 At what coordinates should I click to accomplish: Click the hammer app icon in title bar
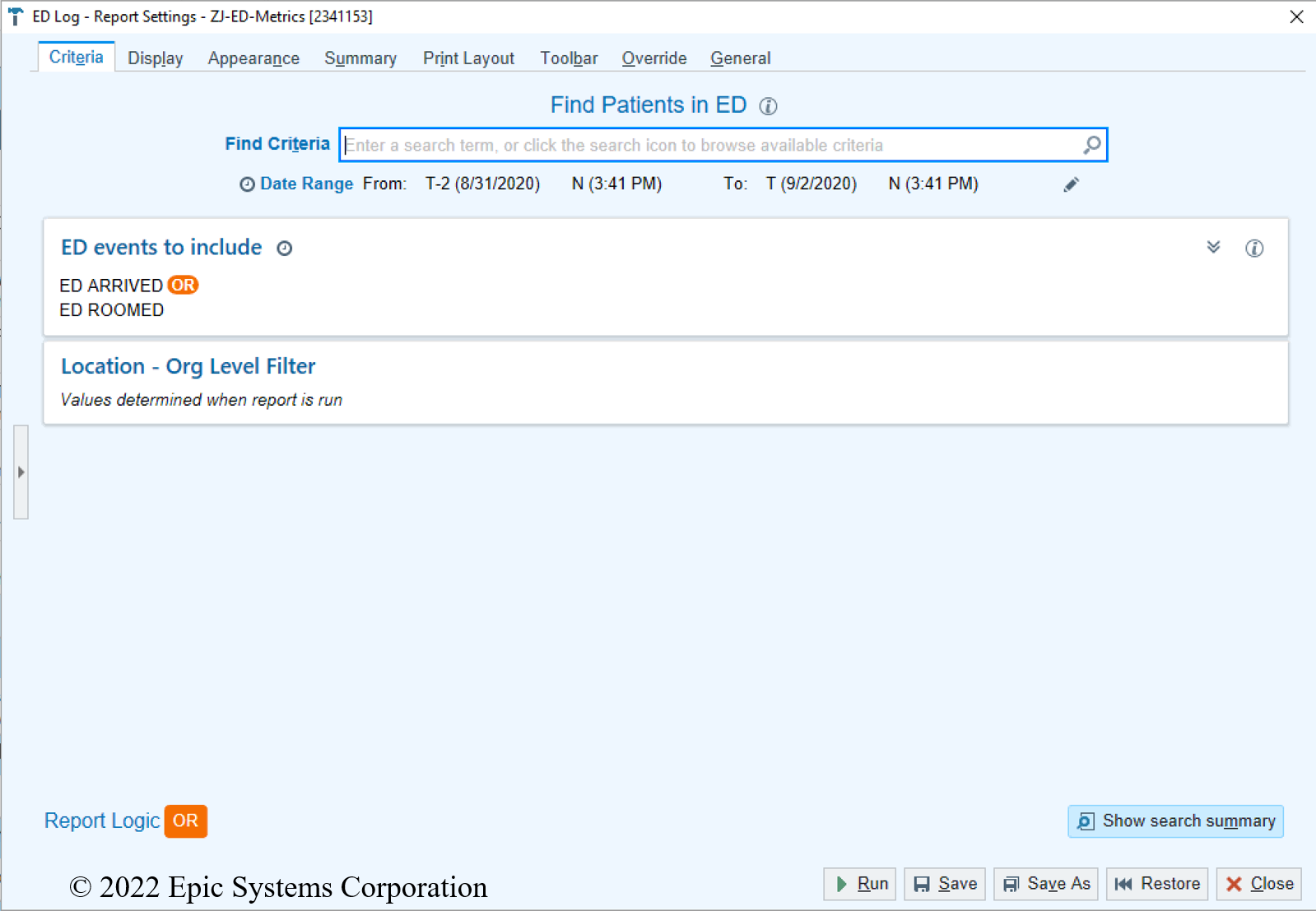tap(15, 16)
